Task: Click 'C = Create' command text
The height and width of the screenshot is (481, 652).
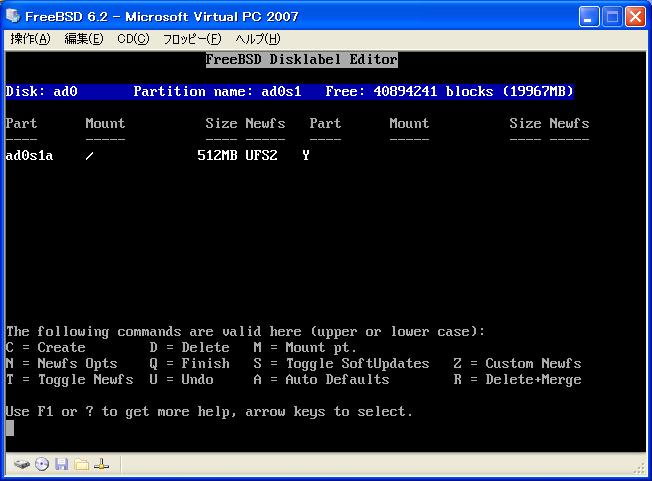Action: click(46, 348)
